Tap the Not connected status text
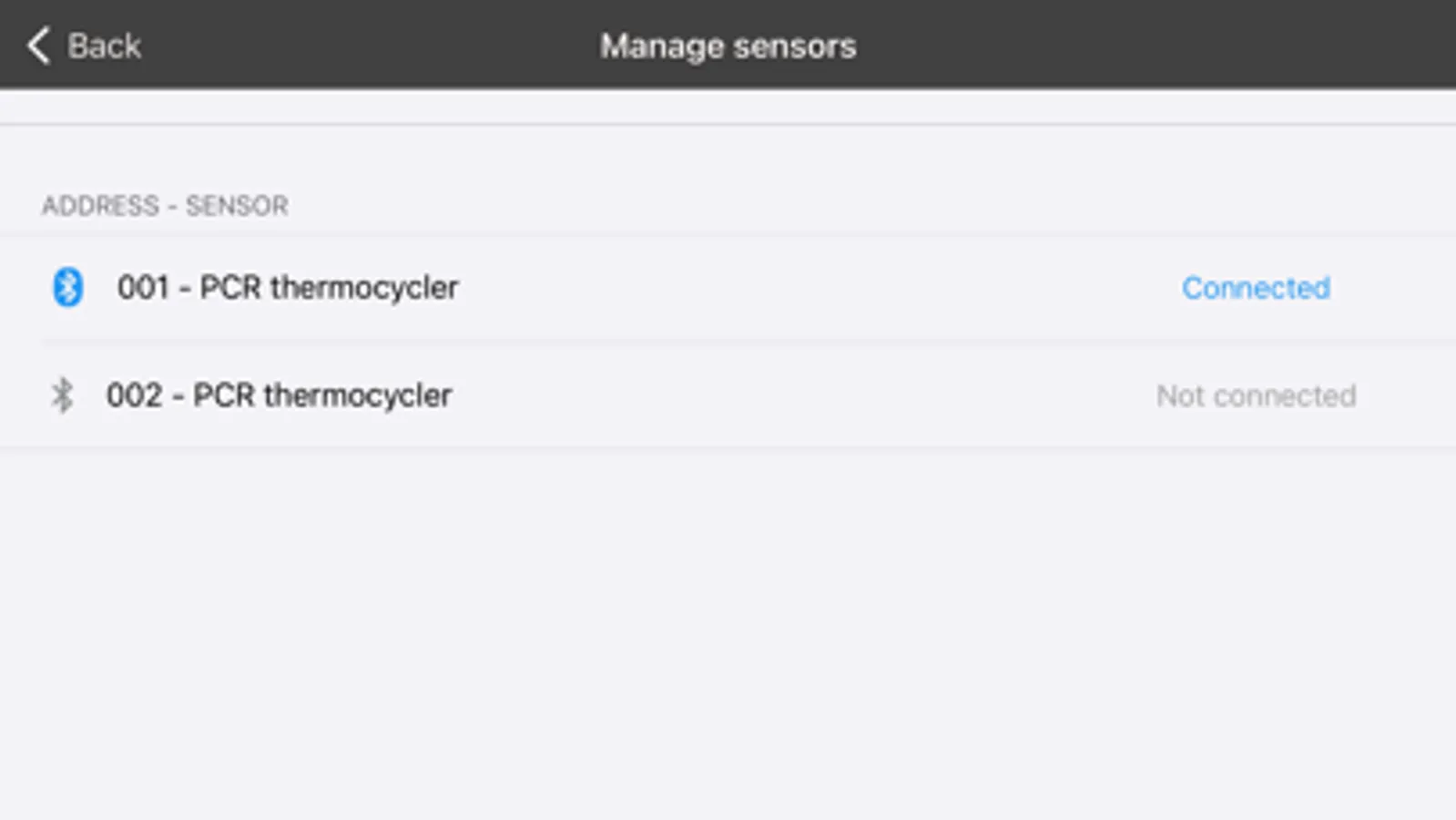The width and height of the screenshot is (1456, 820). [1256, 395]
